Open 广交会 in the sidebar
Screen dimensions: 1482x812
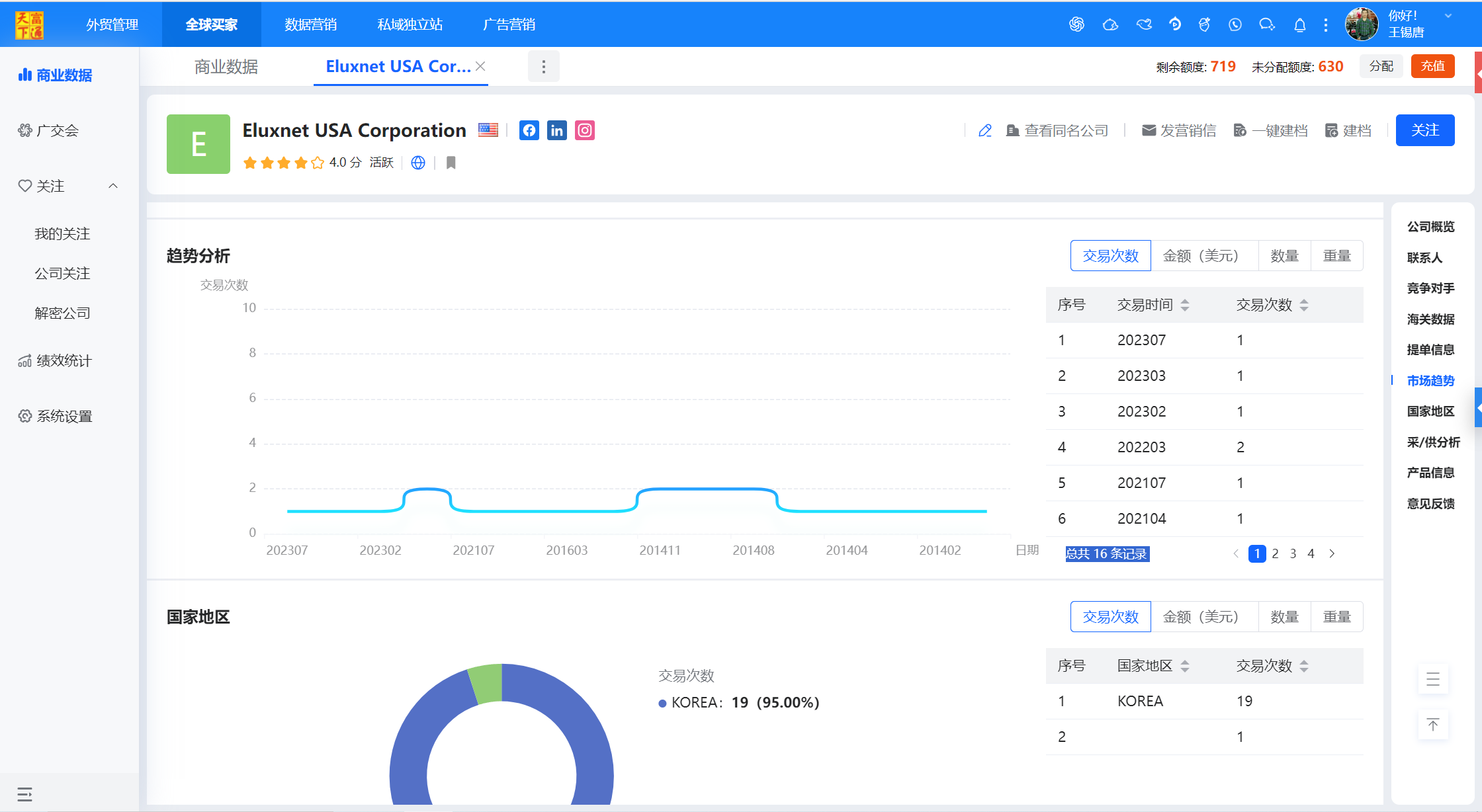[x=49, y=130]
